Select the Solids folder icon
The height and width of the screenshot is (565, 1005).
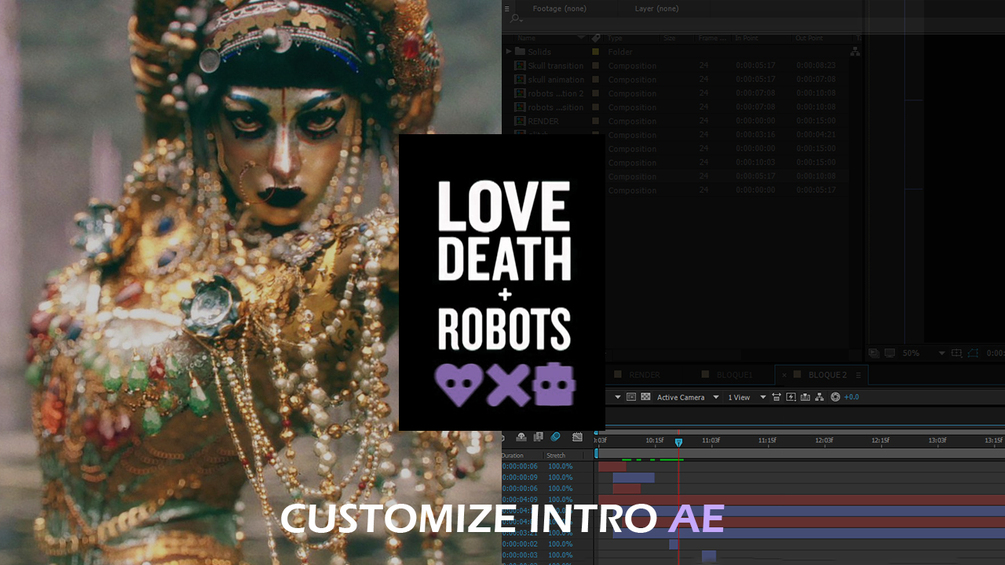coord(520,51)
